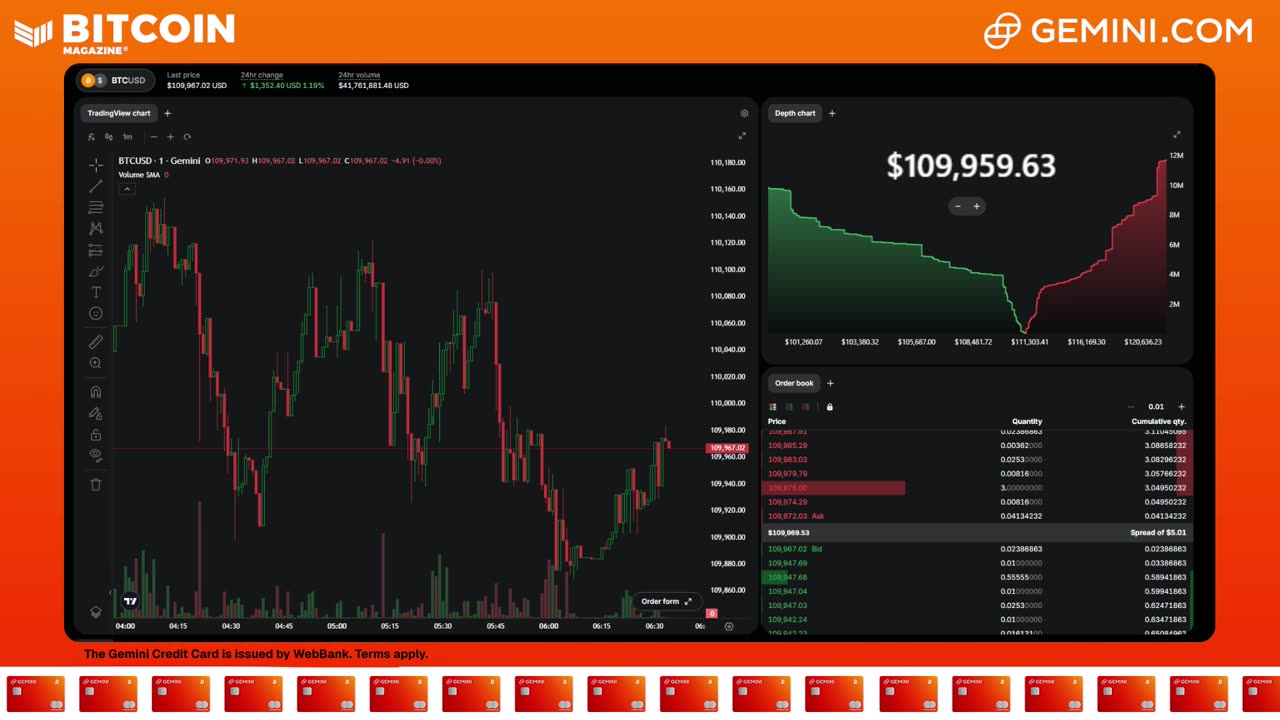Image resolution: width=1280 pixels, height=720 pixels.
Task: Toggle the order book lock icon
Action: tap(830, 407)
